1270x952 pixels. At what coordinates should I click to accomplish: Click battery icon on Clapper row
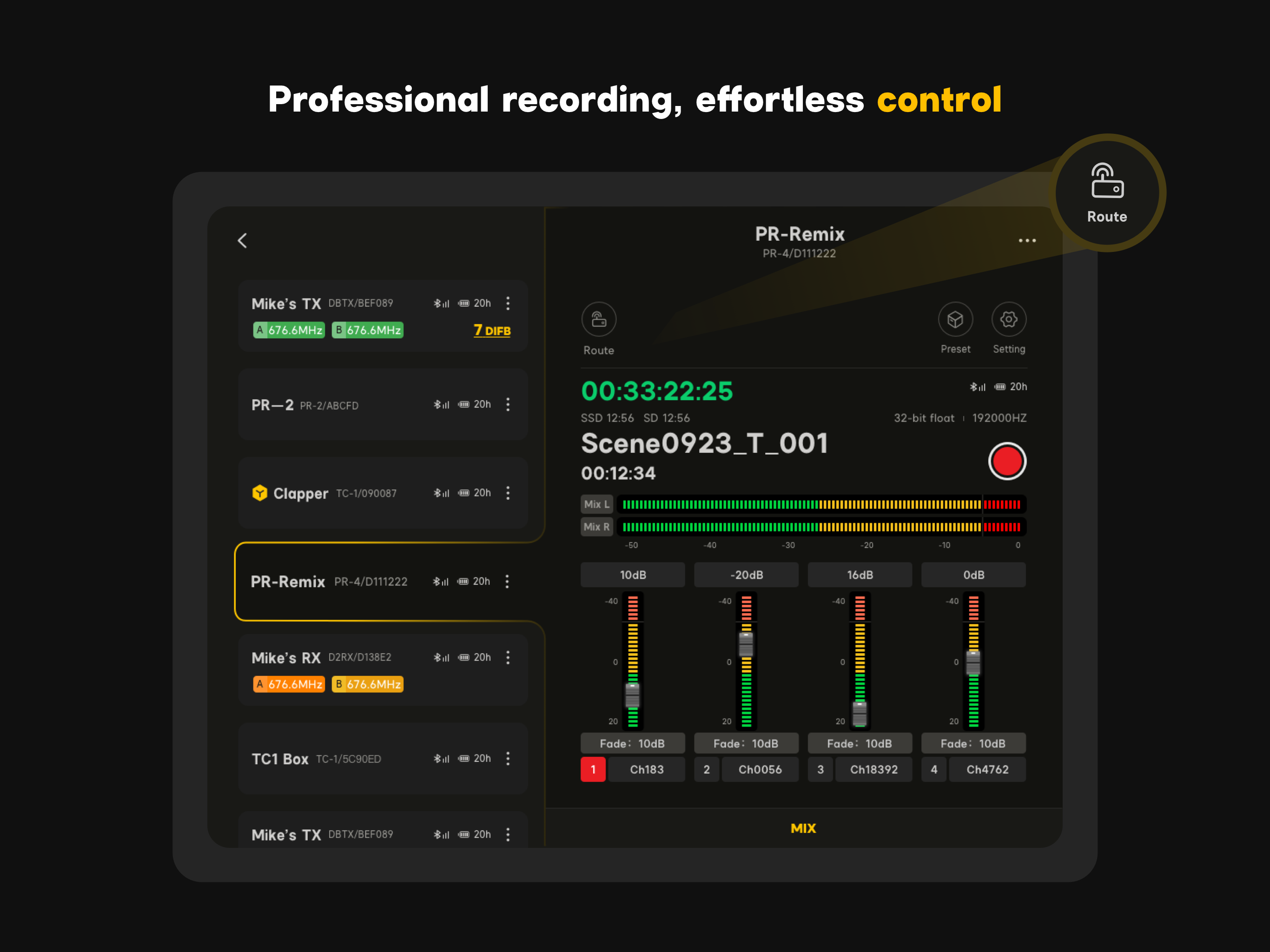click(464, 493)
